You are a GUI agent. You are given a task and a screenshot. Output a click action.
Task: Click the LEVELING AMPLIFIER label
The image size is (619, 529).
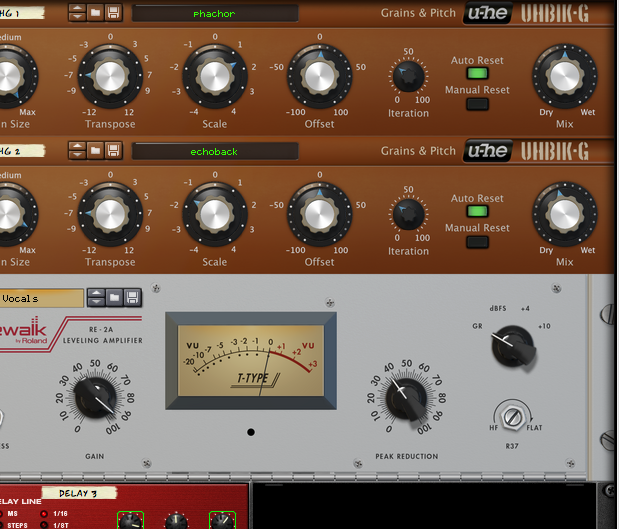coord(103,340)
